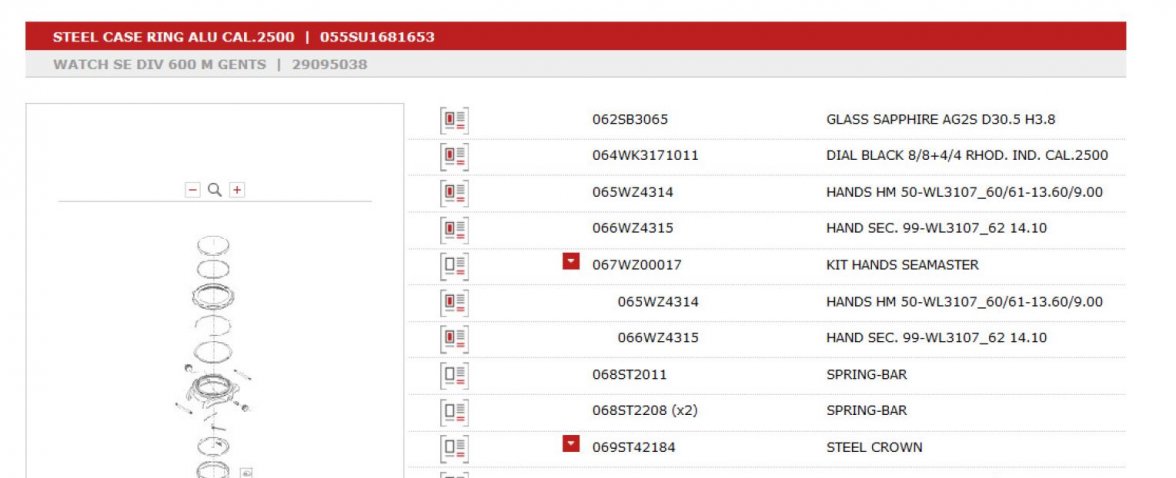Select part number 064WK3171011
1176x478 pixels.
(x=645, y=155)
